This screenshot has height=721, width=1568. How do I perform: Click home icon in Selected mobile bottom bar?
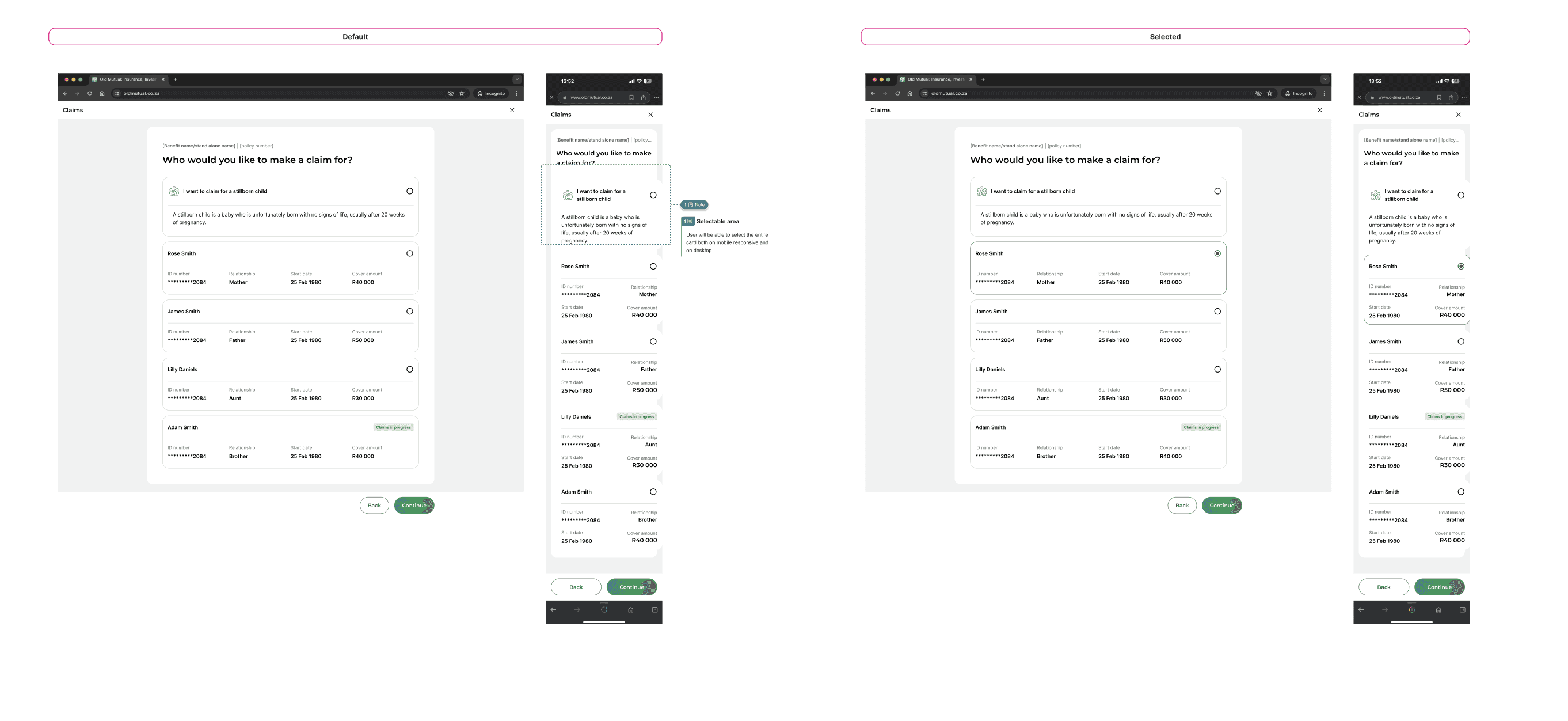pyautogui.click(x=1438, y=609)
